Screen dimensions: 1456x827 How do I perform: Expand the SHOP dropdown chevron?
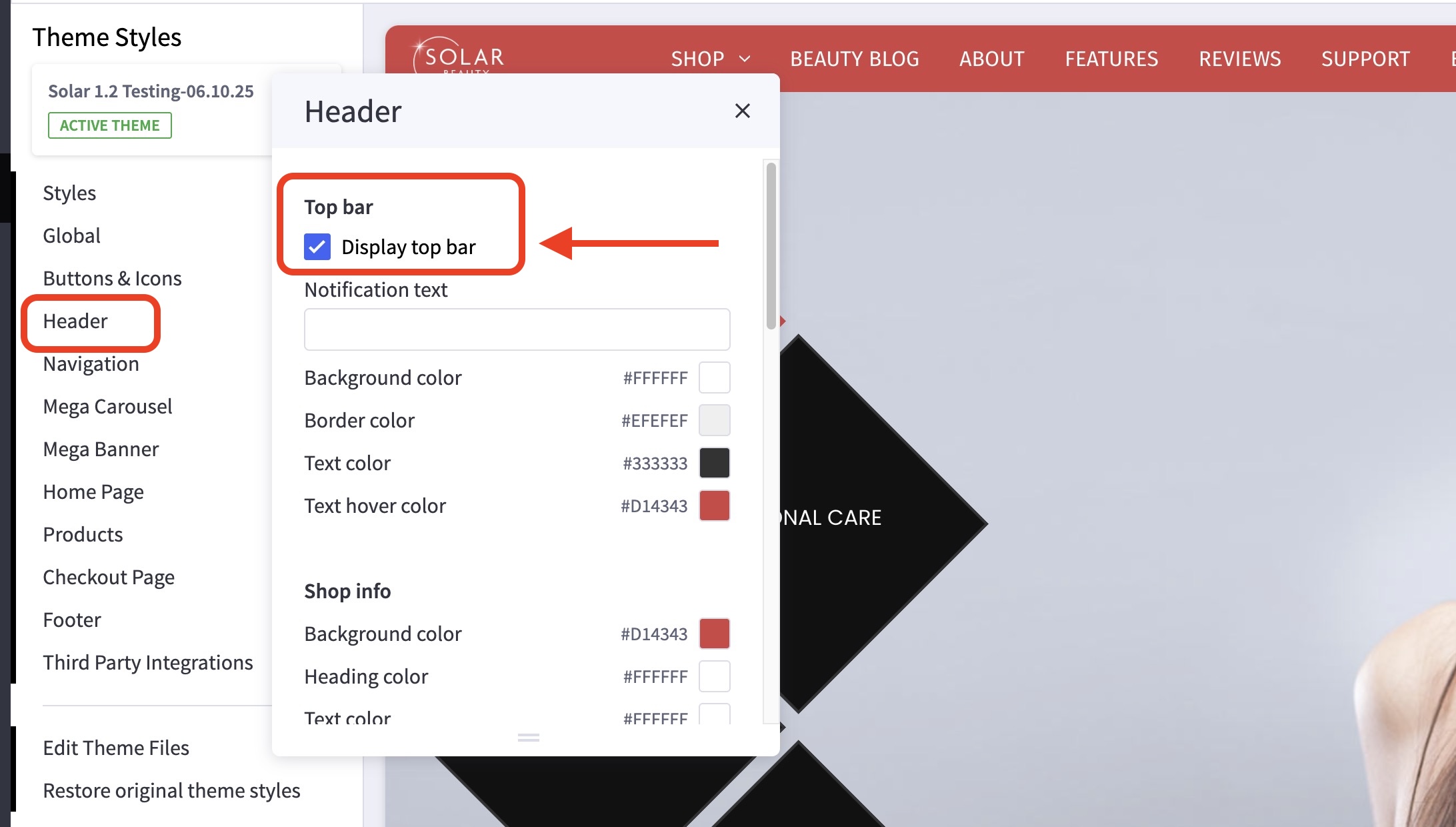745,59
